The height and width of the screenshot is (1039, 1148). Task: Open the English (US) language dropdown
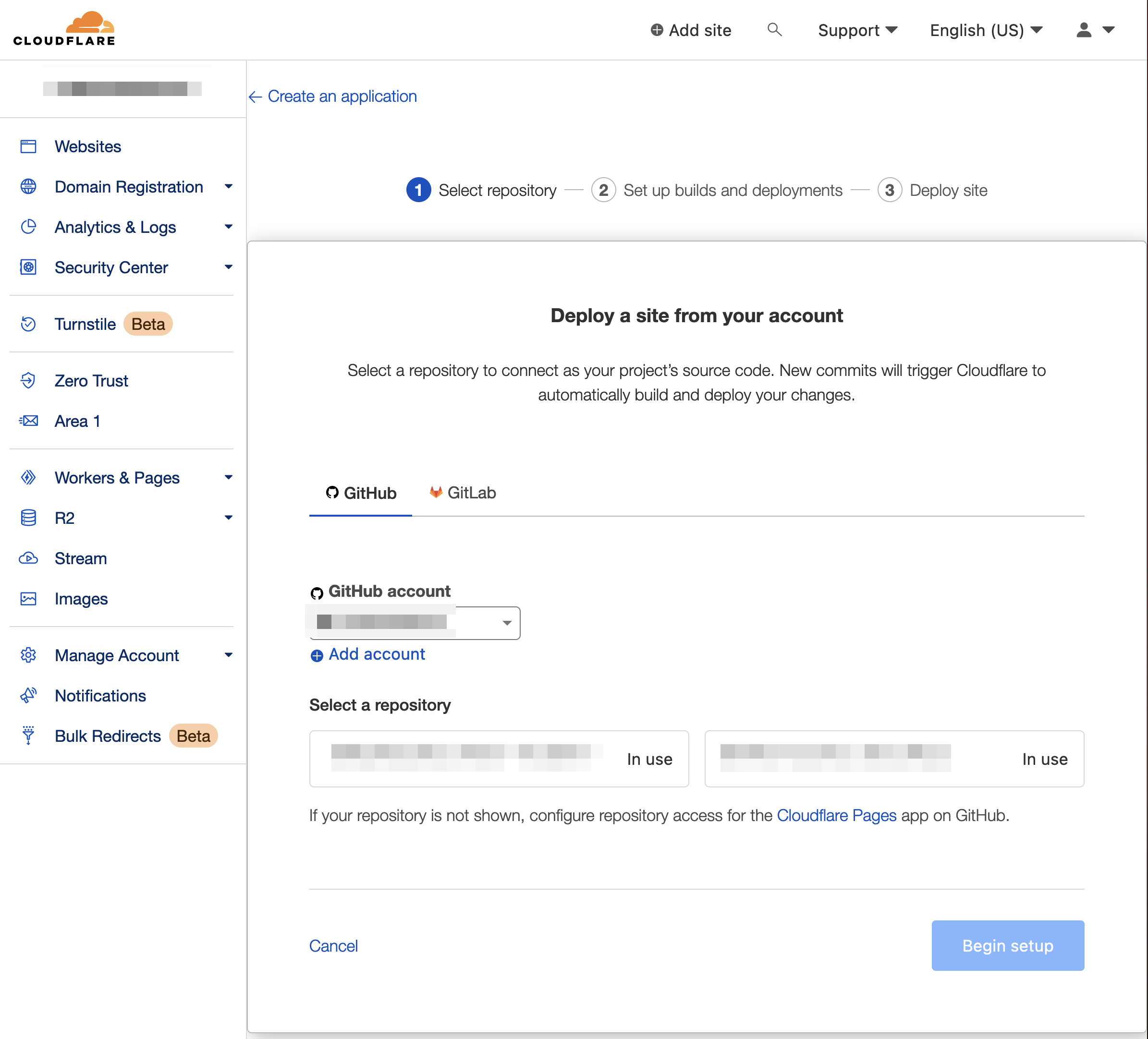(986, 30)
